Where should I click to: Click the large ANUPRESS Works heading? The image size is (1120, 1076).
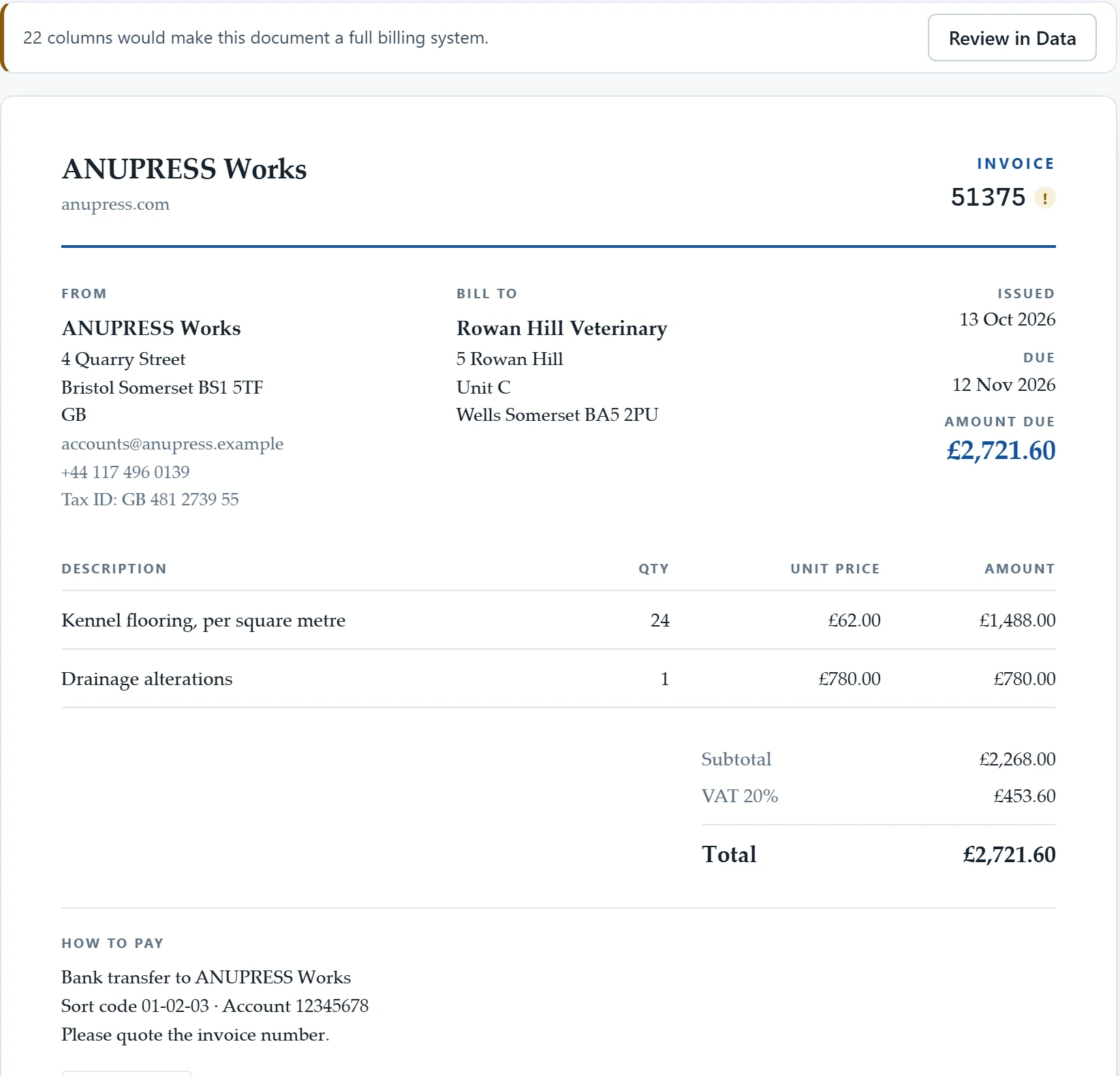[x=184, y=169]
